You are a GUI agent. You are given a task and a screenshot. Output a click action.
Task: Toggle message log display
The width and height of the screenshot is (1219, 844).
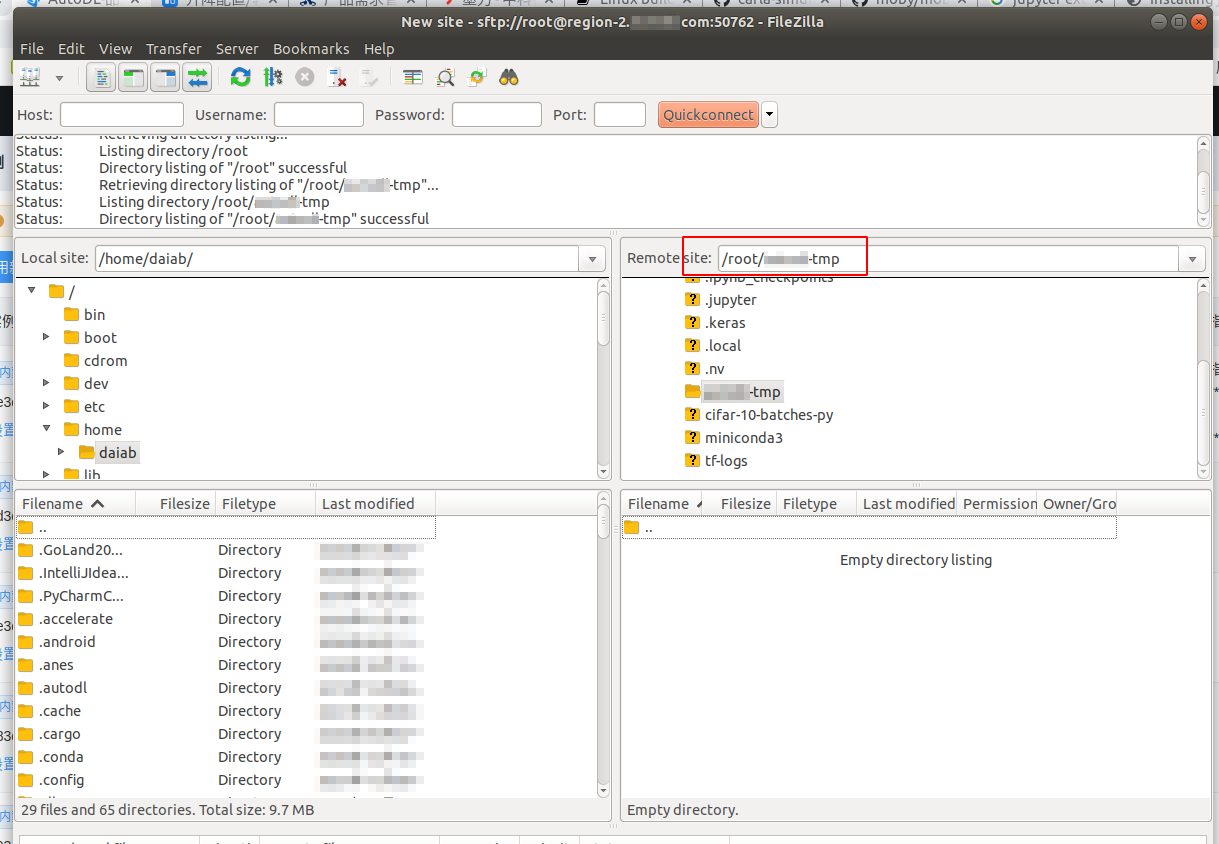100,77
